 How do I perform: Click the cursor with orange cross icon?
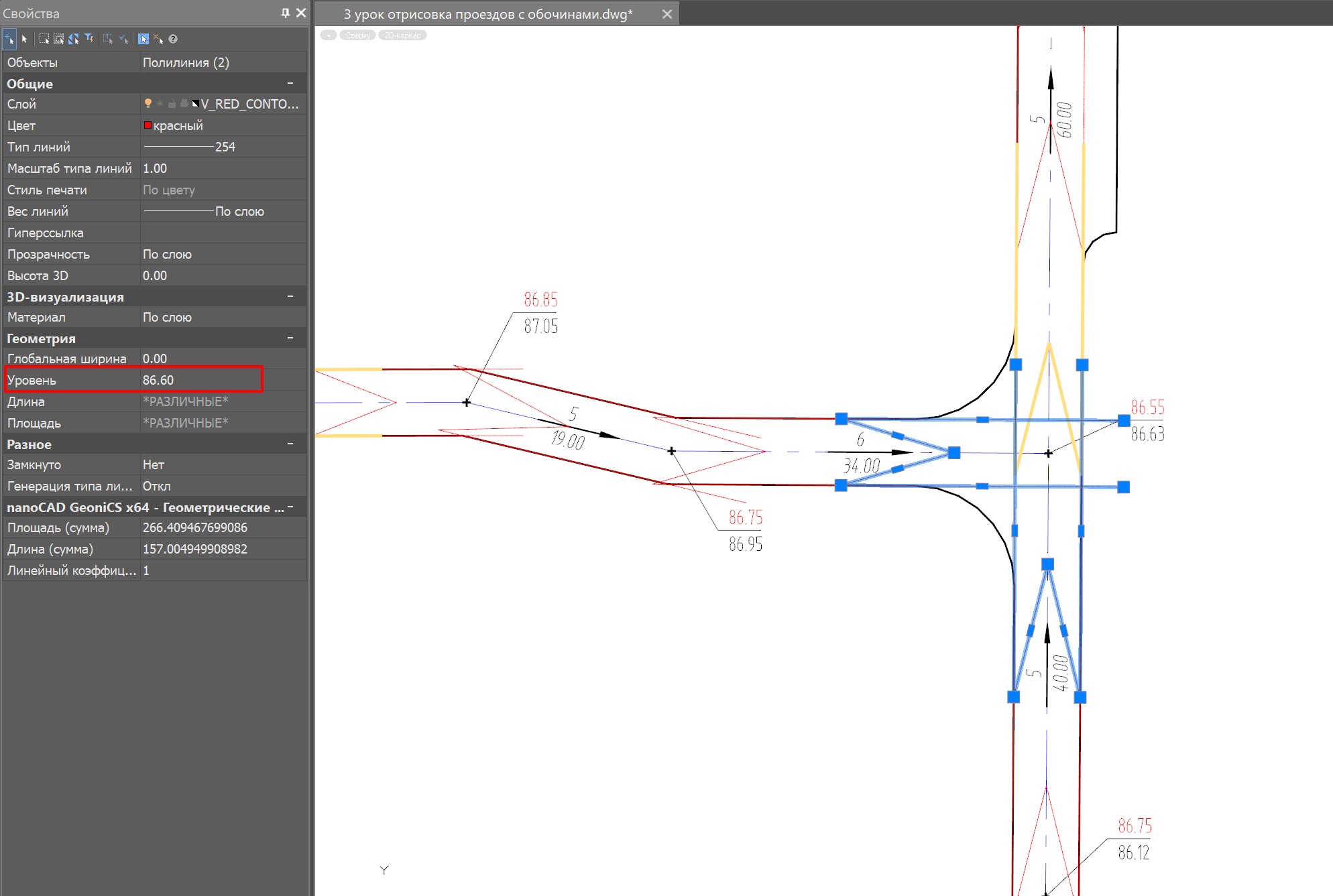158,39
